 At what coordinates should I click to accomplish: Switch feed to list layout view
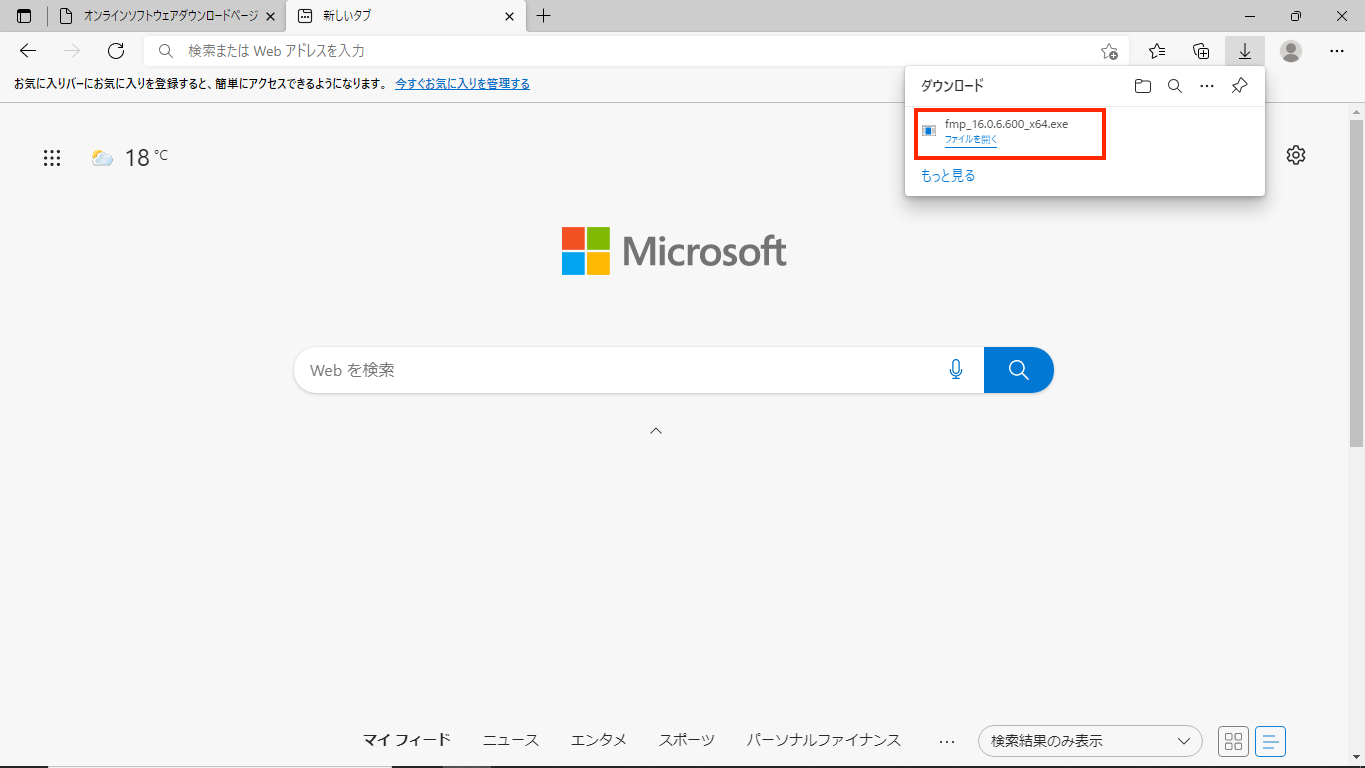[x=1270, y=741]
